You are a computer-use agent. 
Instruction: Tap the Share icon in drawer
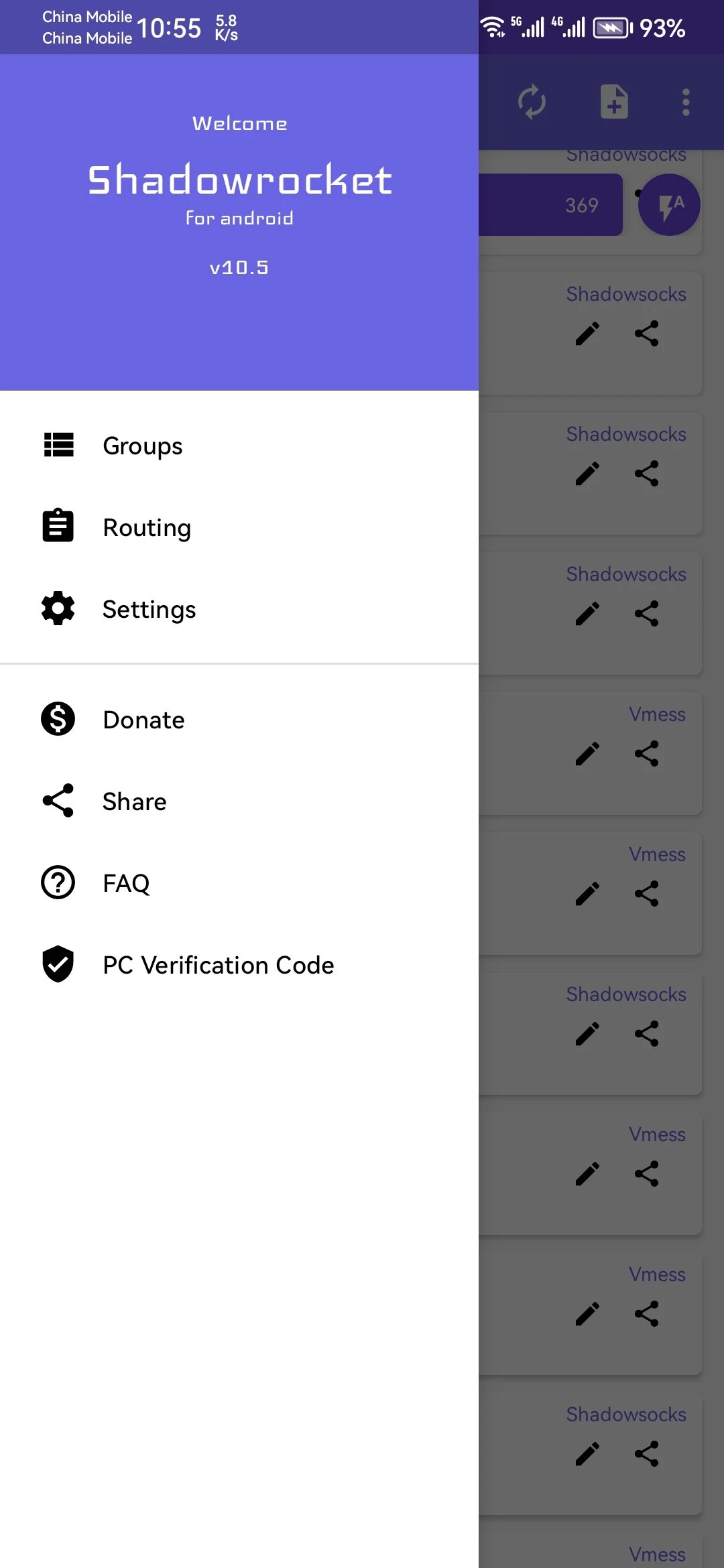coord(58,801)
